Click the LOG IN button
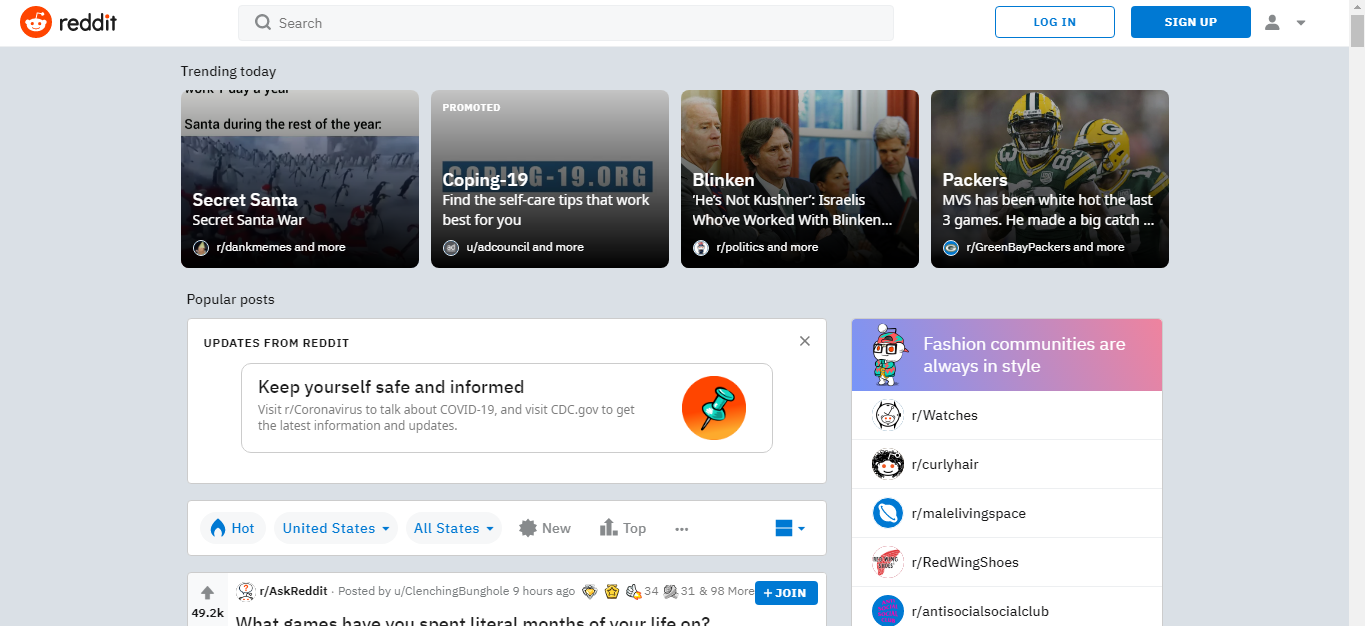The height and width of the screenshot is (626, 1365). (1055, 22)
